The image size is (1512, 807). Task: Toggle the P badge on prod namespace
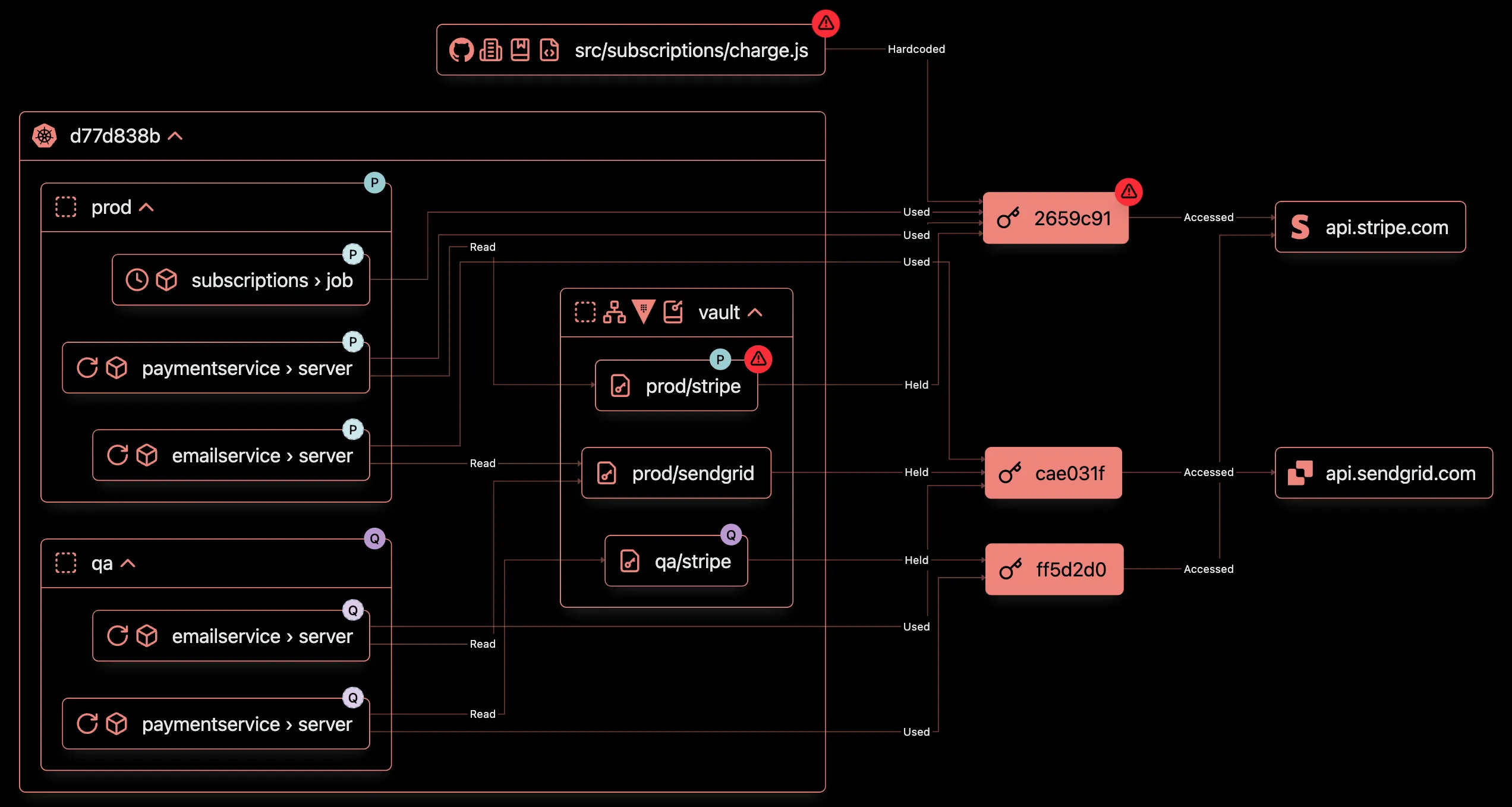374,184
